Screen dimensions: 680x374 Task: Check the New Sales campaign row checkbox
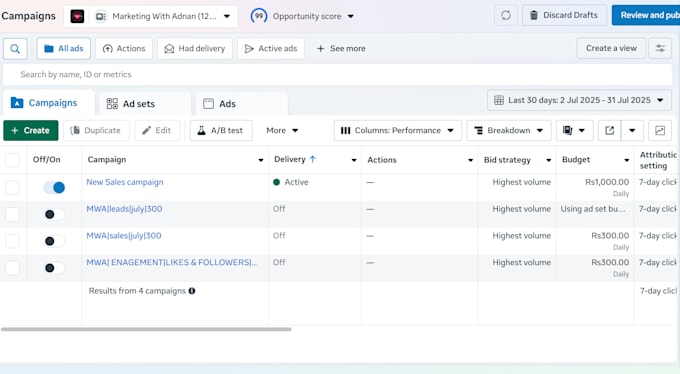[12, 187]
